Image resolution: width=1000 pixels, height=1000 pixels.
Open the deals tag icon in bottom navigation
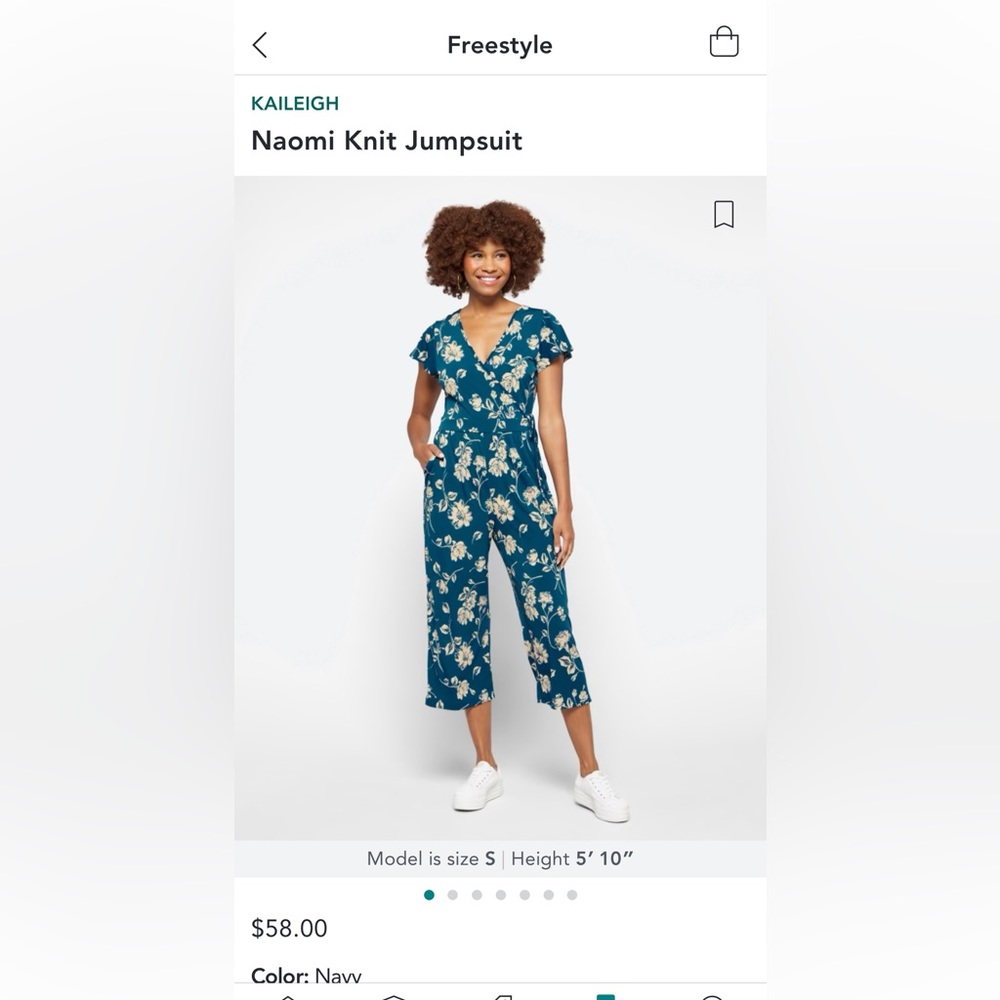(503, 997)
